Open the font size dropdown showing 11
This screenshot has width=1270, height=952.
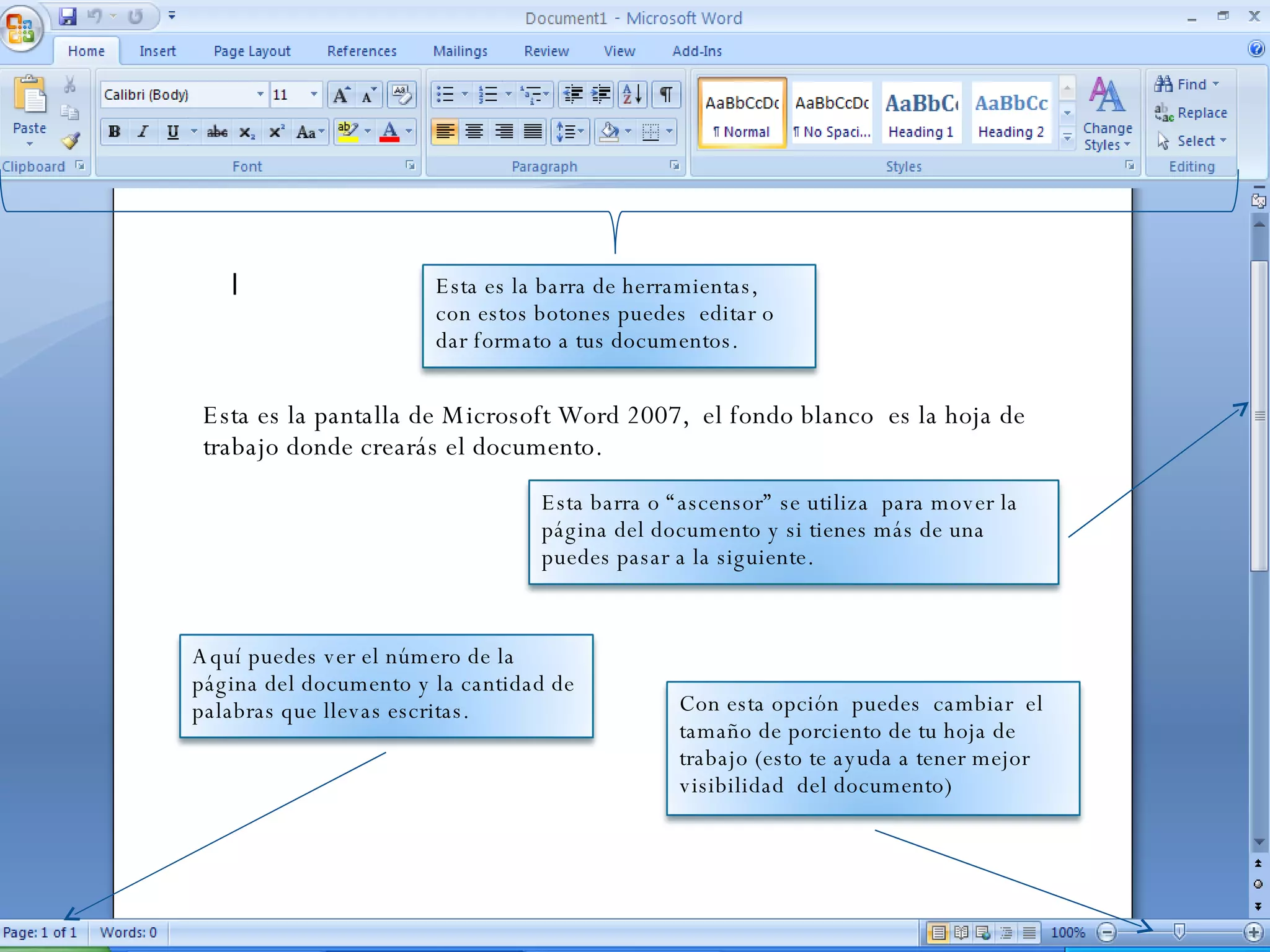[314, 94]
